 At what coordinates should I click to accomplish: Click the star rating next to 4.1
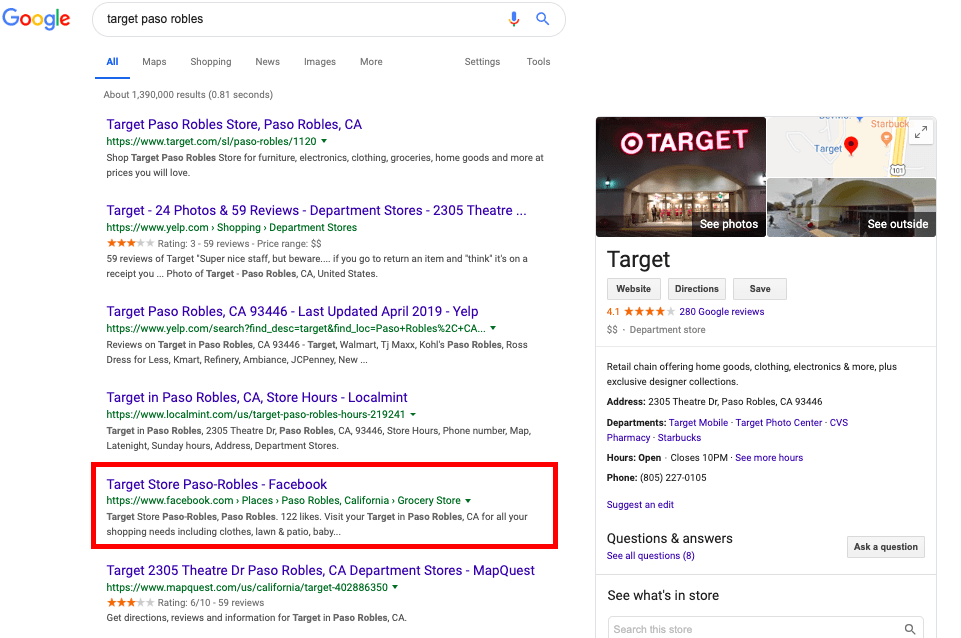[x=649, y=311]
